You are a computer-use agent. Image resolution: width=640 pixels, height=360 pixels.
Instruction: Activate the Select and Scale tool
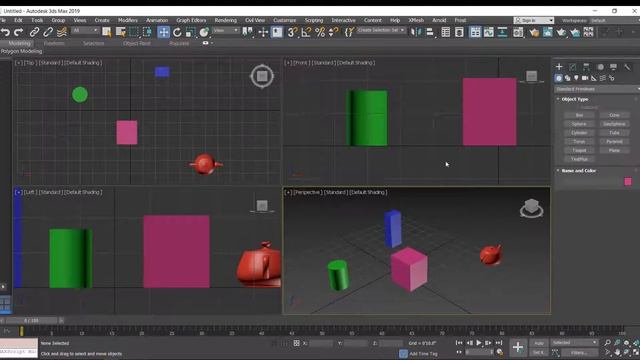(191, 32)
